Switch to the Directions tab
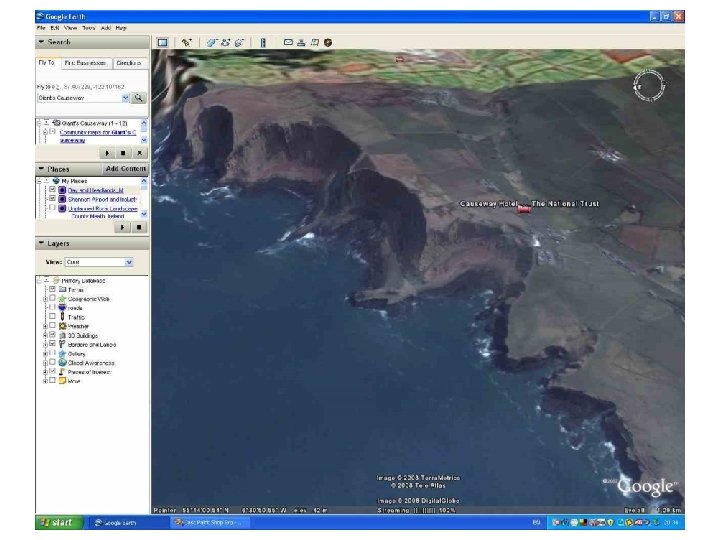 129,63
